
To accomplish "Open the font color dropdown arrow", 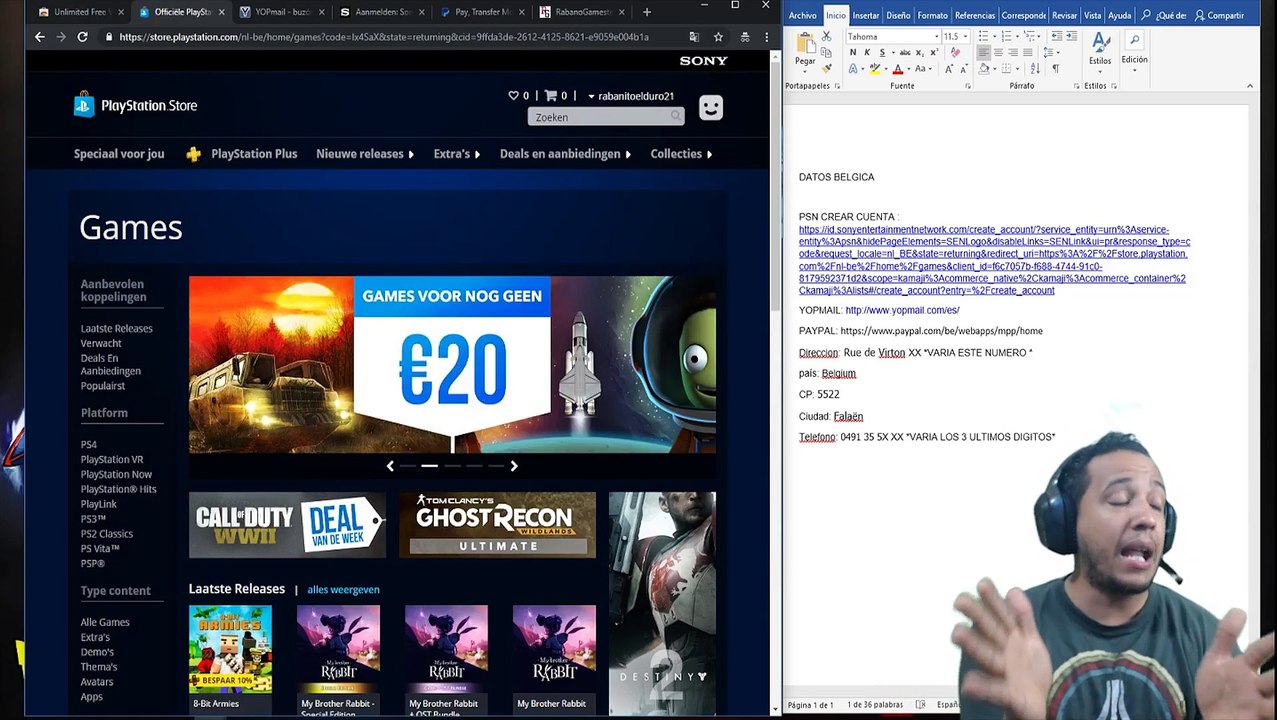I will pos(909,69).
